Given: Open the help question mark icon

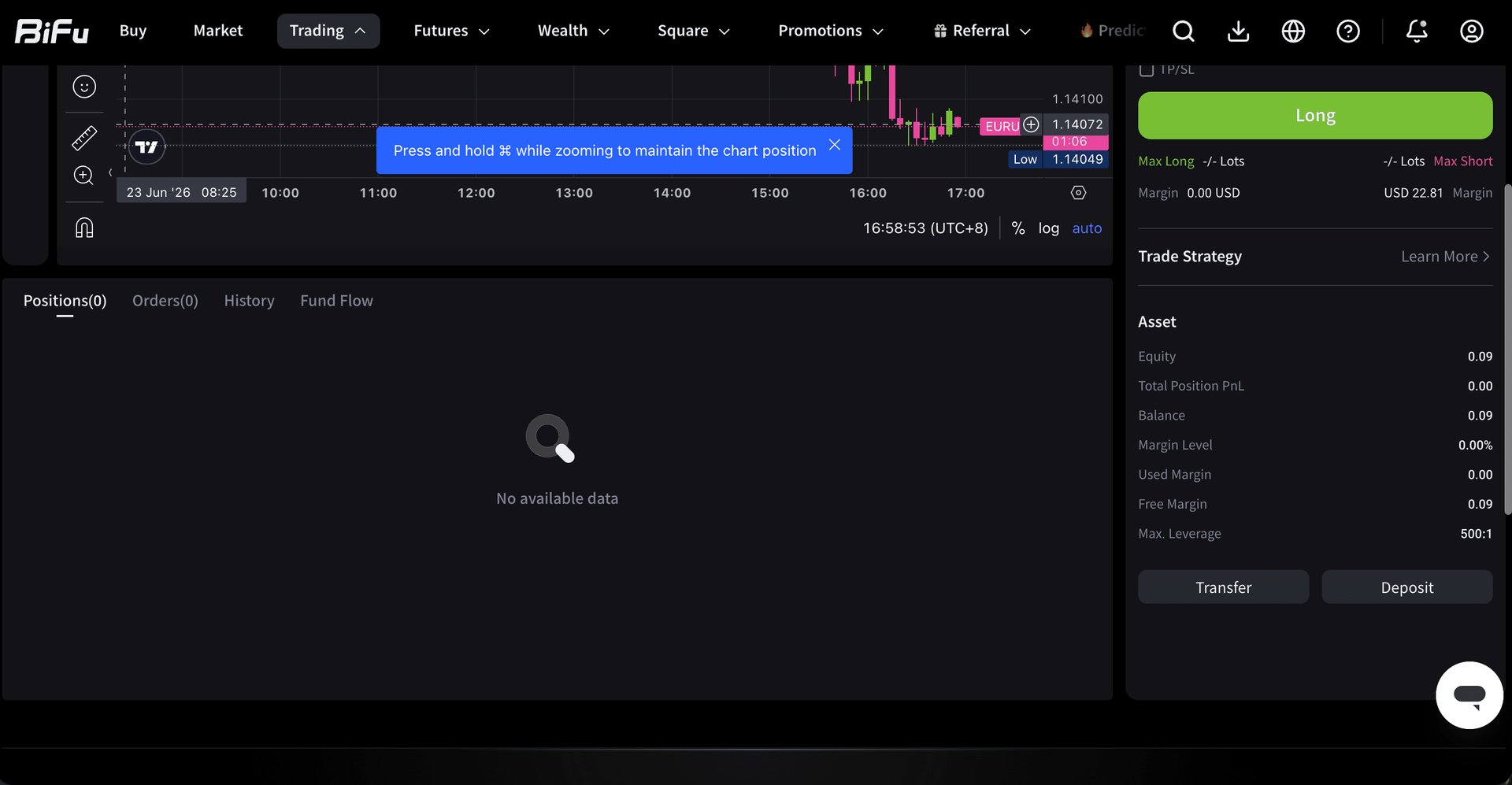Looking at the screenshot, I should [1348, 31].
